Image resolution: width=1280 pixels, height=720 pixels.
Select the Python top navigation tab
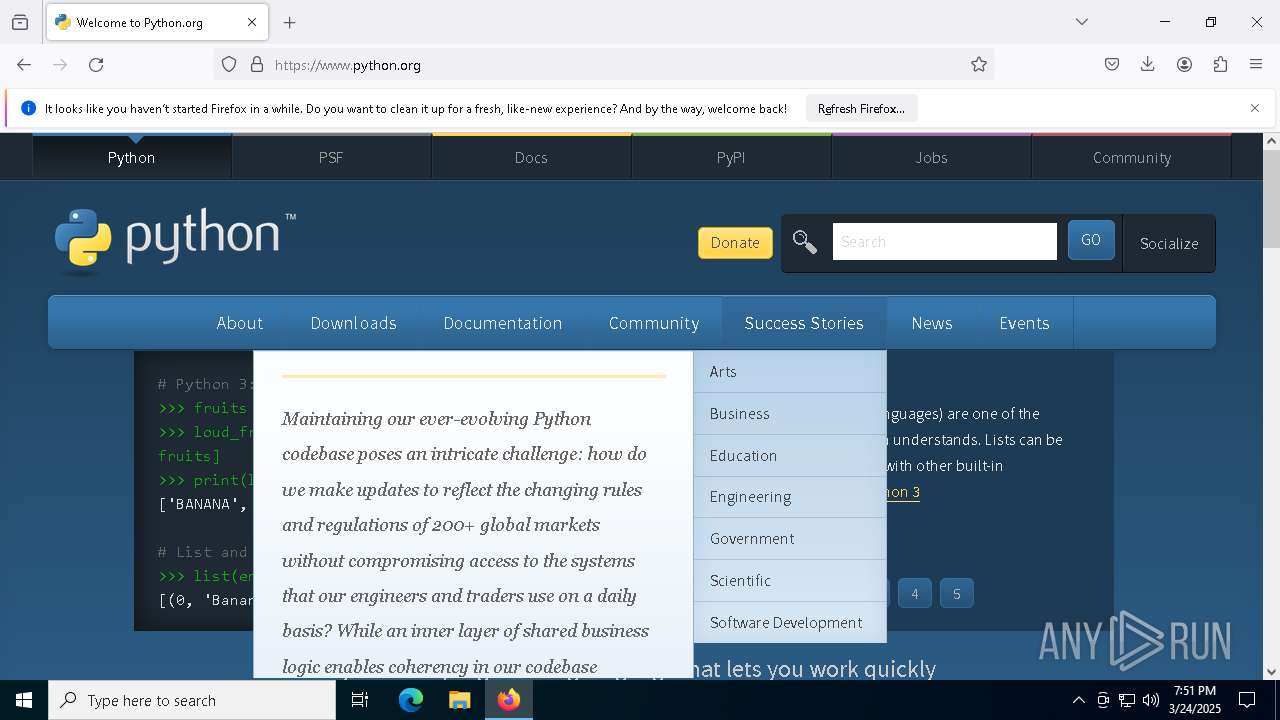(132, 157)
